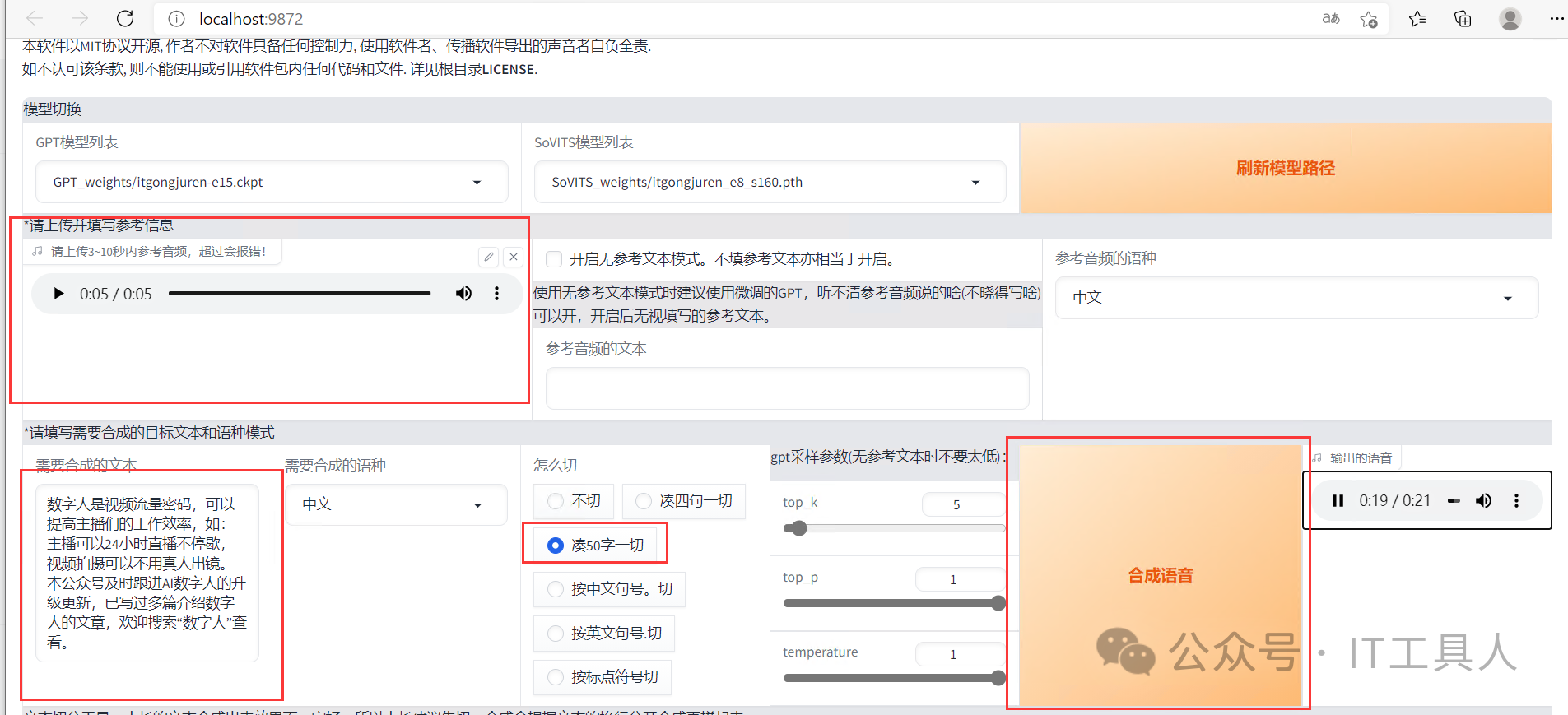This screenshot has height=715, width=1568.
Task: Select the 不切 radio option
Action: 556,501
